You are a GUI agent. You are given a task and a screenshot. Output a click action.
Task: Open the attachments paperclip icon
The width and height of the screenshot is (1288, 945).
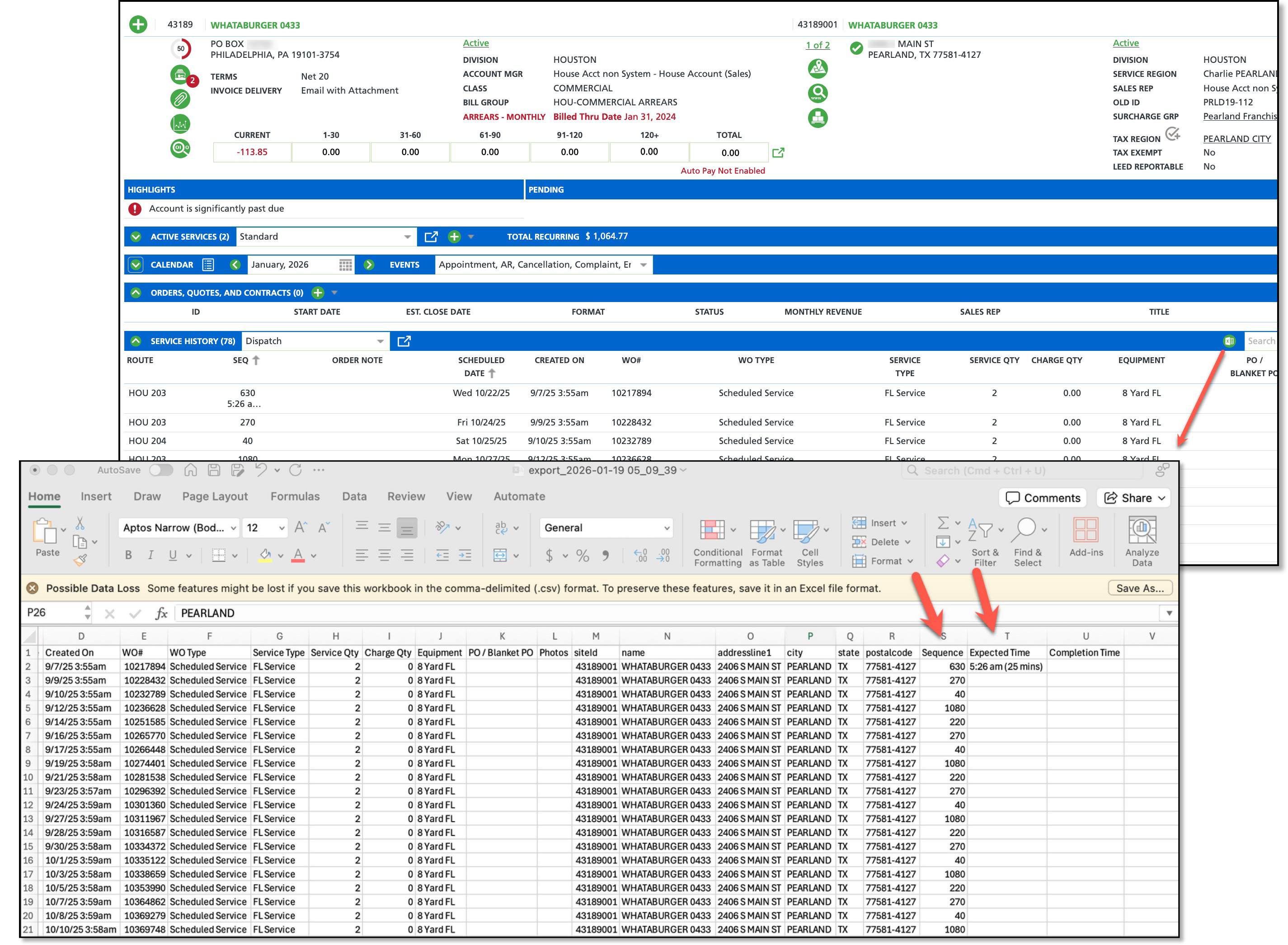pos(180,99)
